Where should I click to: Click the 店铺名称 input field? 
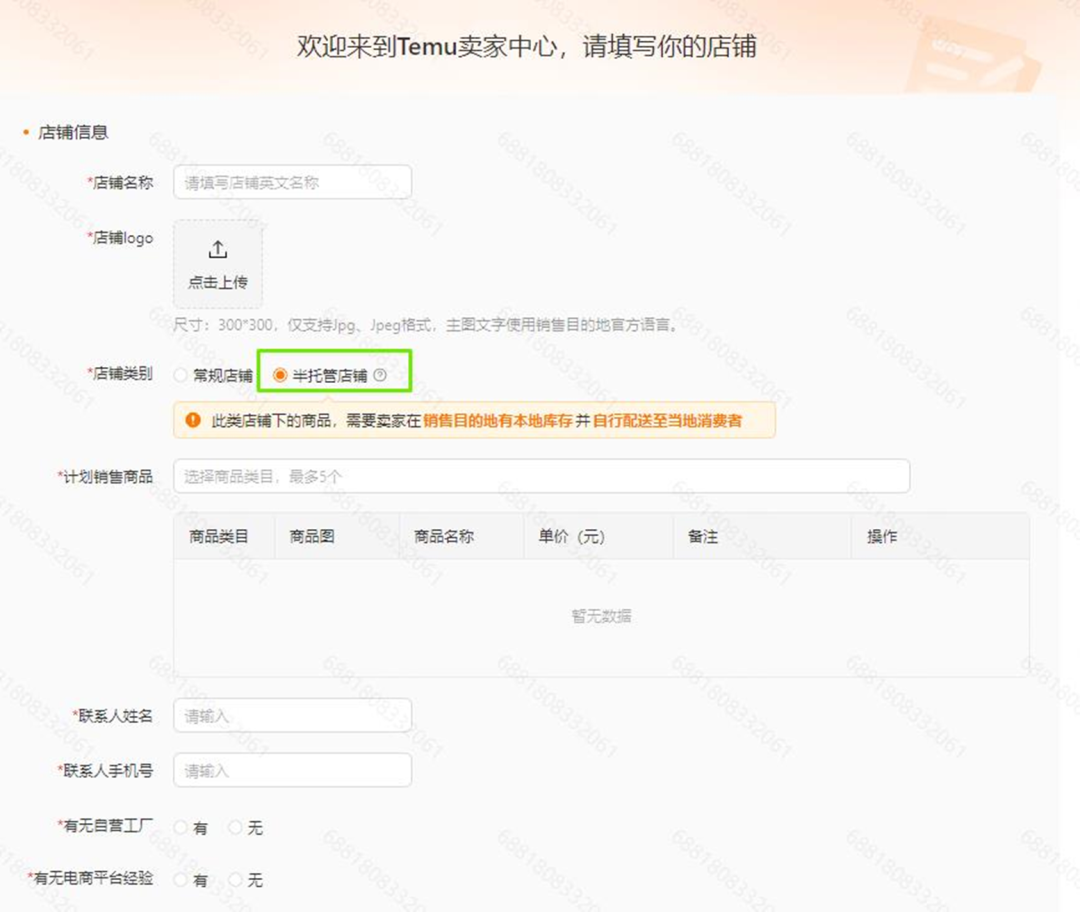291,182
